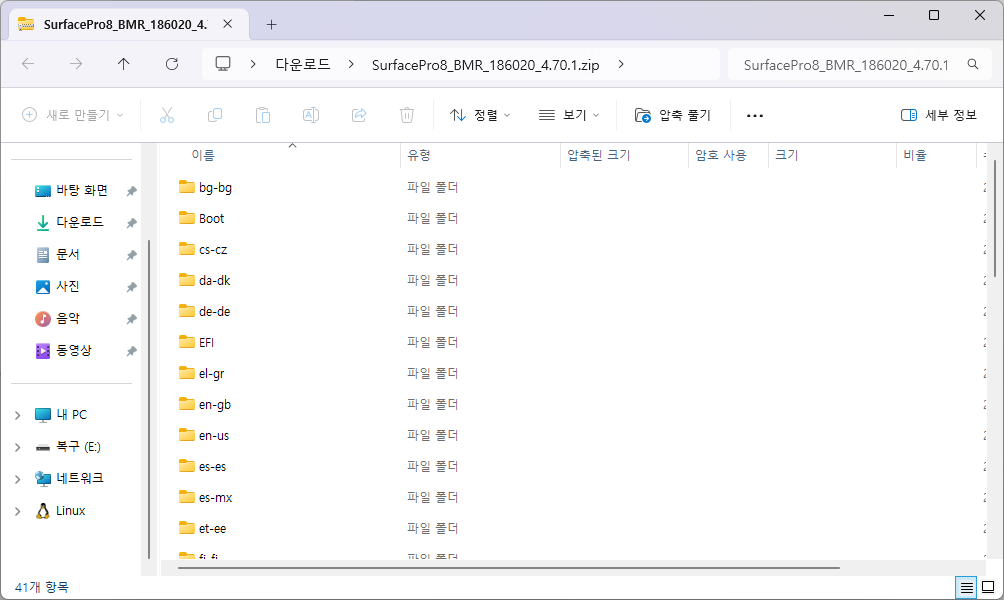
Task: Unpin 바탕 화면 using its pin icon
Action: pos(131,191)
